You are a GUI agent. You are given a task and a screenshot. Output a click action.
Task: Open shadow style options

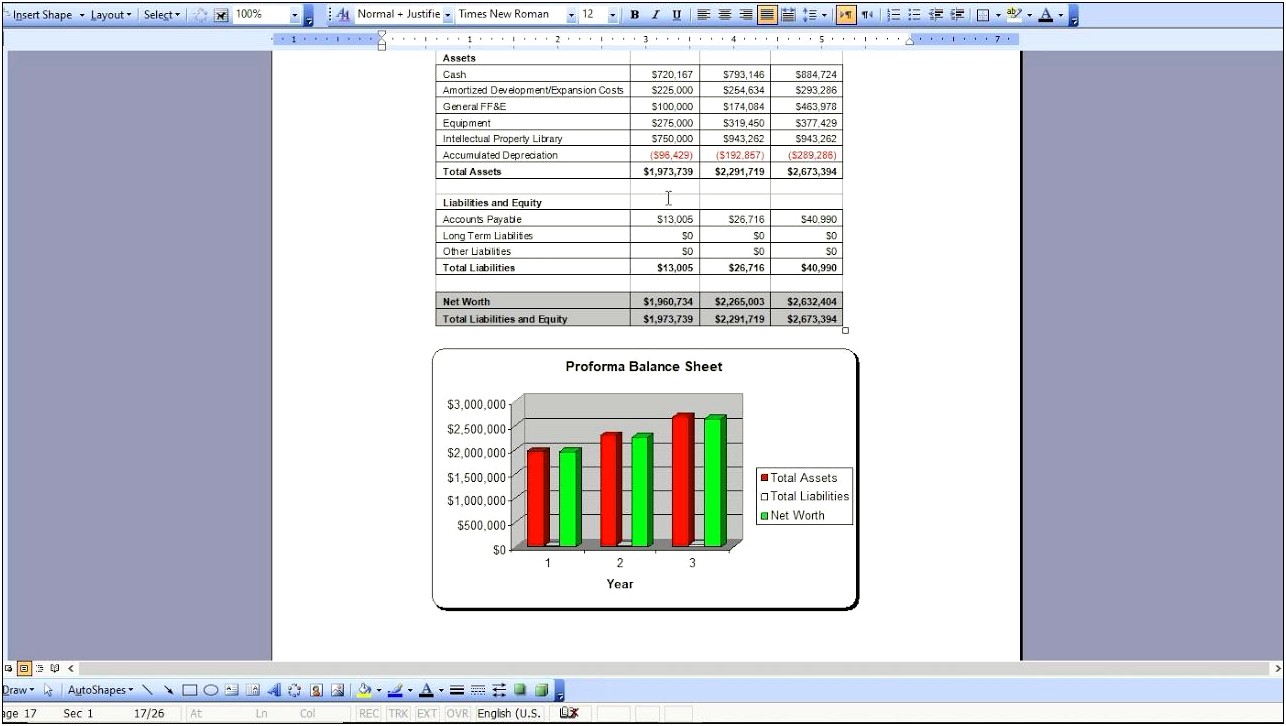(520, 690)
